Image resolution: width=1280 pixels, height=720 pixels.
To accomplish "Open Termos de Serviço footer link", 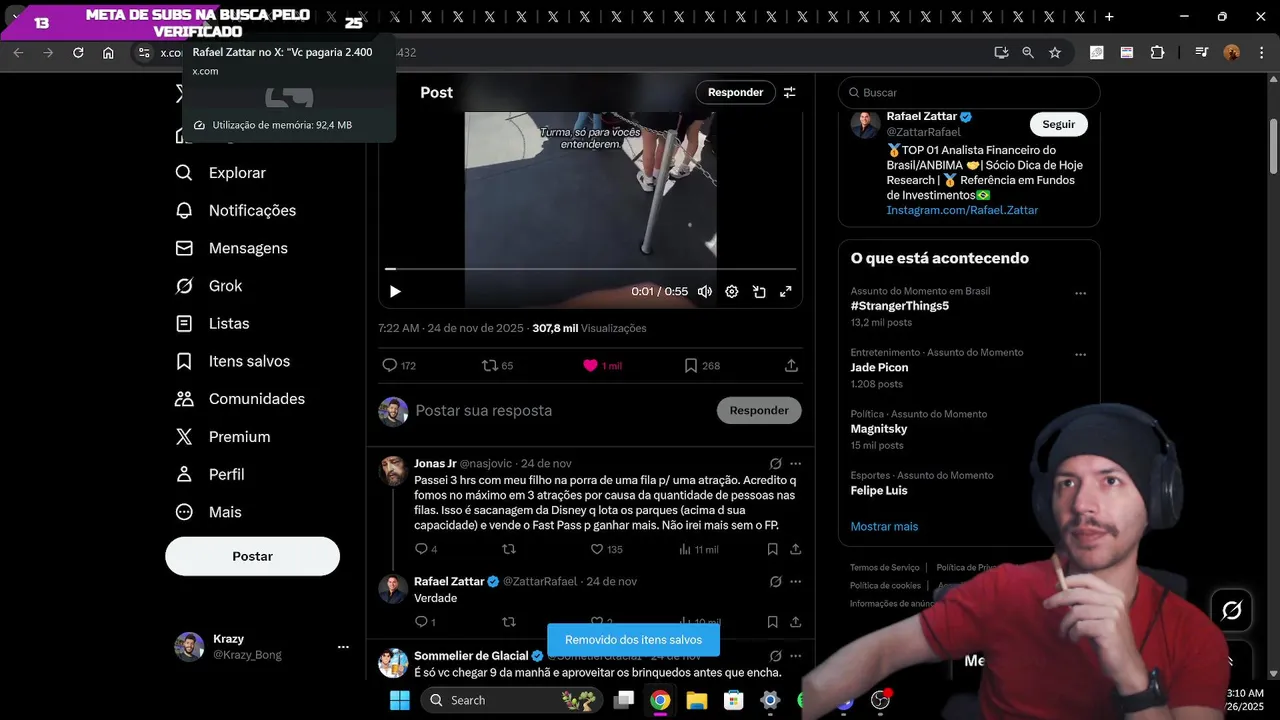I will click(884, 567).
